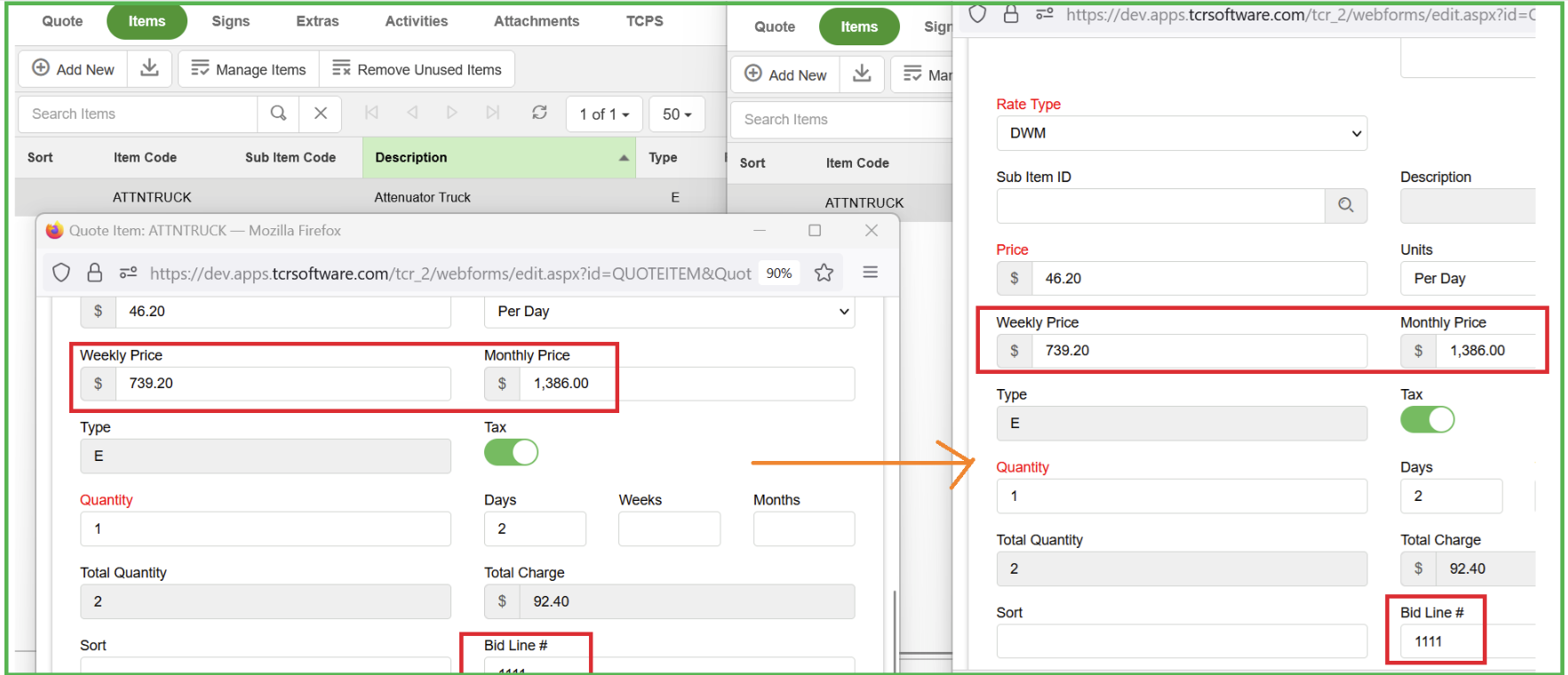Bookmark this page with the star icon
The width and height of the screenshot is (1568, 675).
pyautogui.click(x=824, y=273)
